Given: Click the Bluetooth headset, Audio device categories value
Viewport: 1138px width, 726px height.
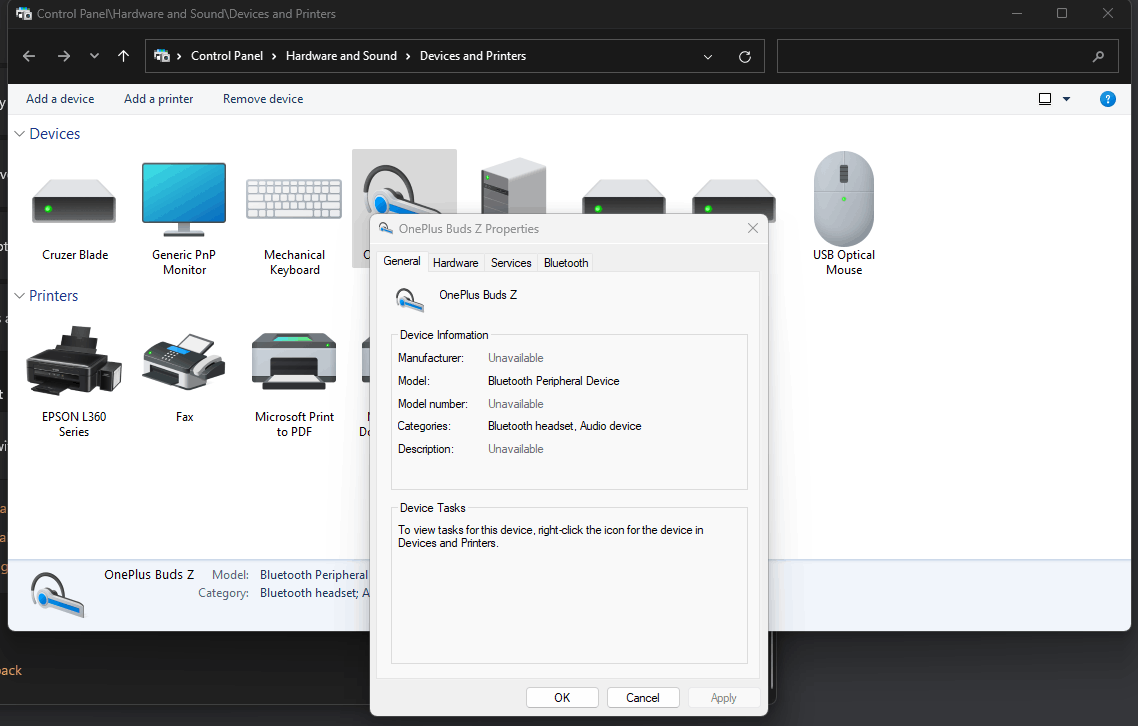Looking at the screenshot, I should click(564, 426).
